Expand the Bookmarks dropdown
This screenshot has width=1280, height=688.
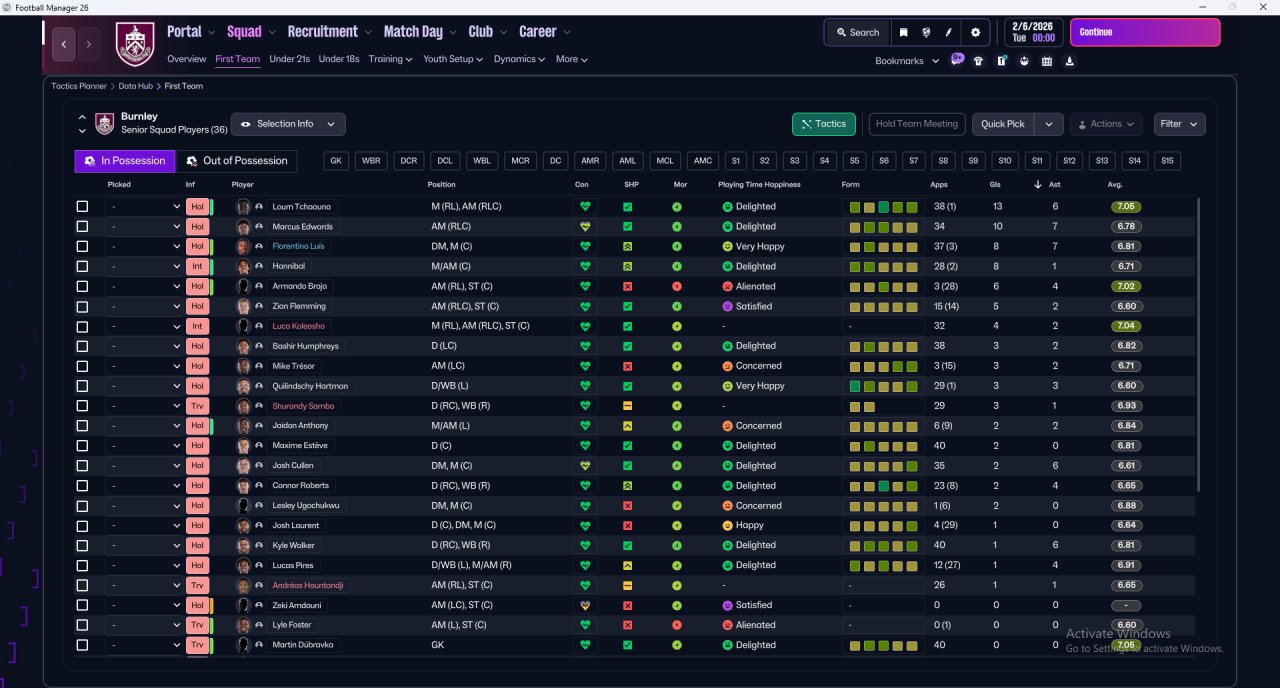coord(907,61)
